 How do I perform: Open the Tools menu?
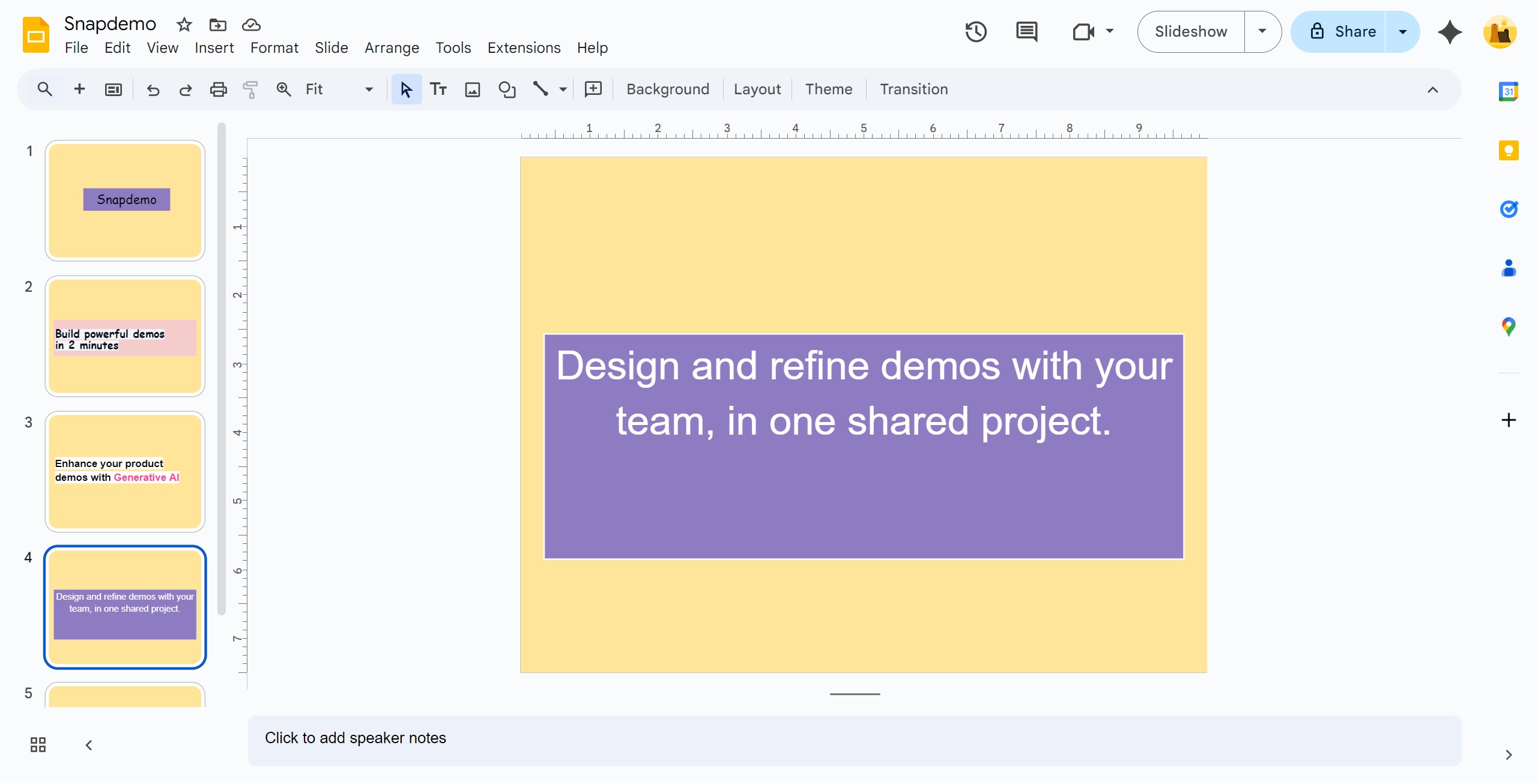453,47
